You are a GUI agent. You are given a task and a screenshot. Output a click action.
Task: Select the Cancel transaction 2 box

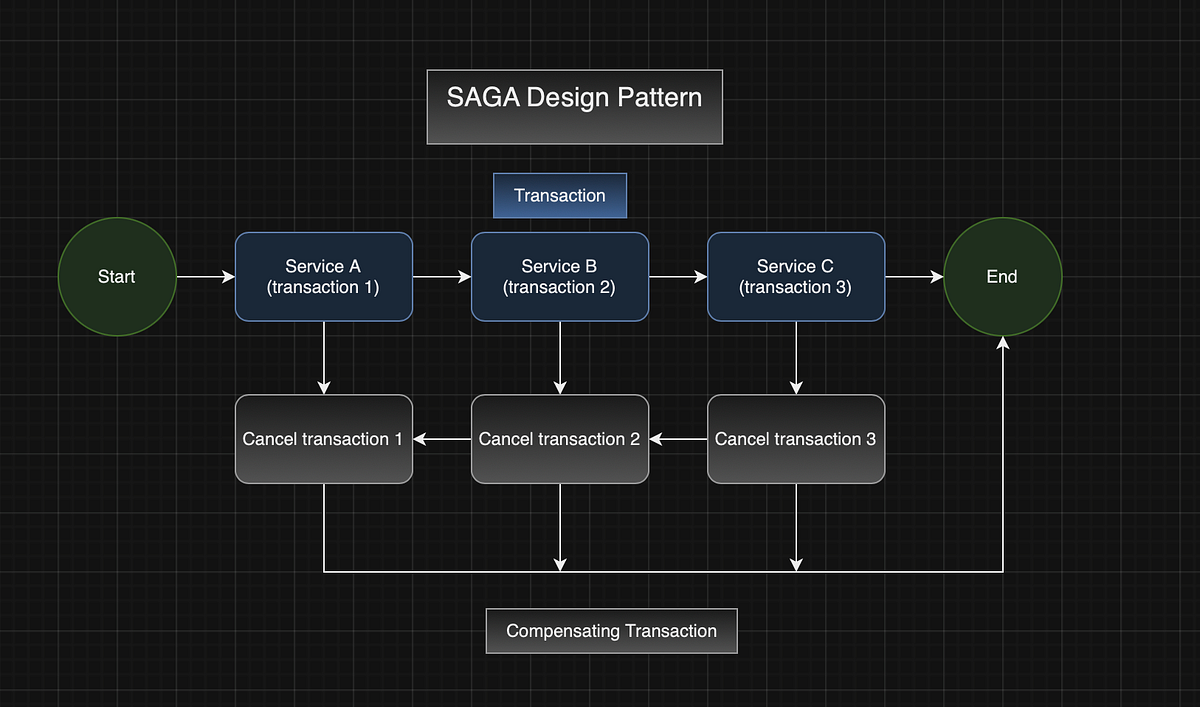559,438
